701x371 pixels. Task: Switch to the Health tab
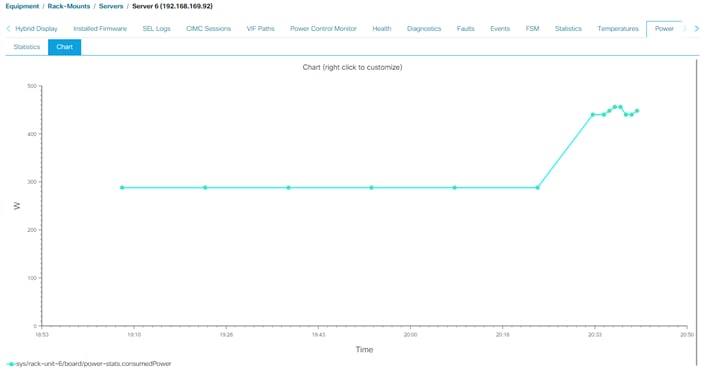click(x=382, y=29)
